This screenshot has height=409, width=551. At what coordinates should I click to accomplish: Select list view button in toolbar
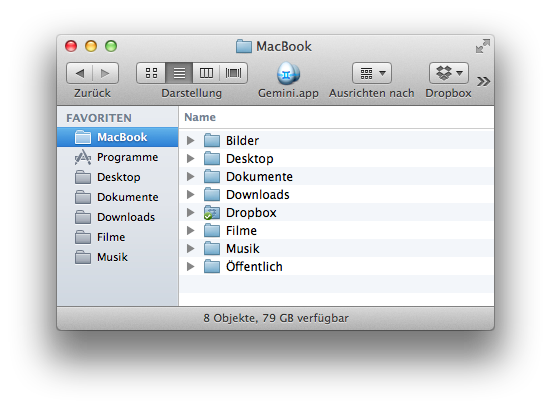(179, 73)
